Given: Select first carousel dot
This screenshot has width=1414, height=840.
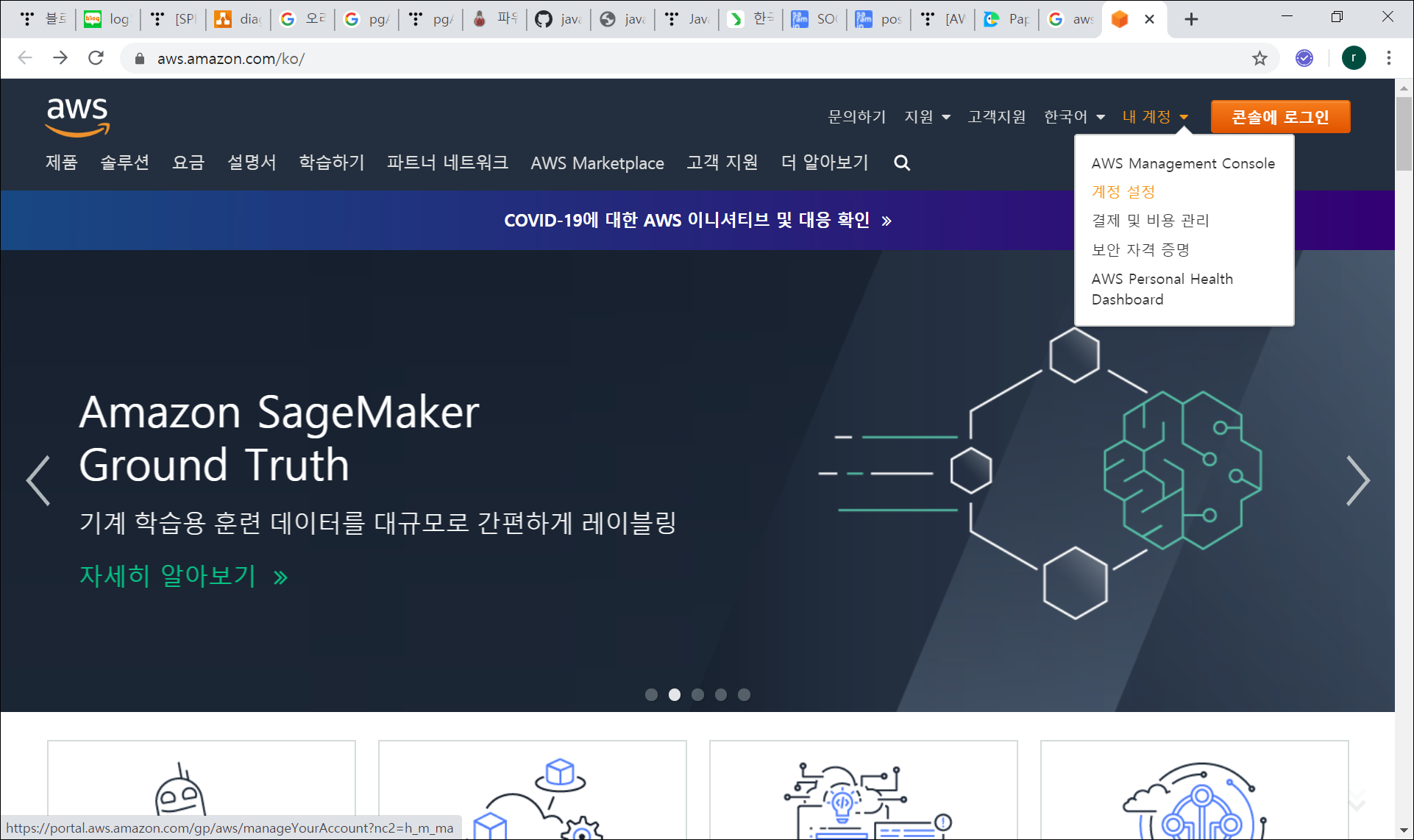Looking at the screenshot, I should [x=651, y=694].
